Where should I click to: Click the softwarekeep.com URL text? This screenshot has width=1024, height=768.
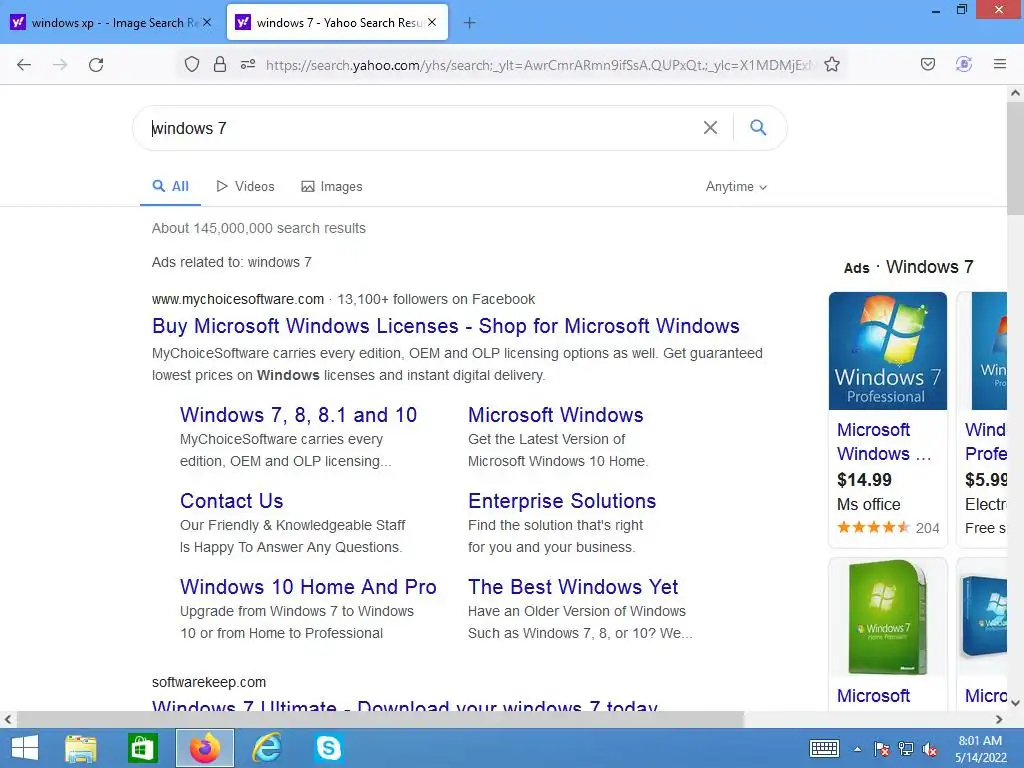(209, 682)
